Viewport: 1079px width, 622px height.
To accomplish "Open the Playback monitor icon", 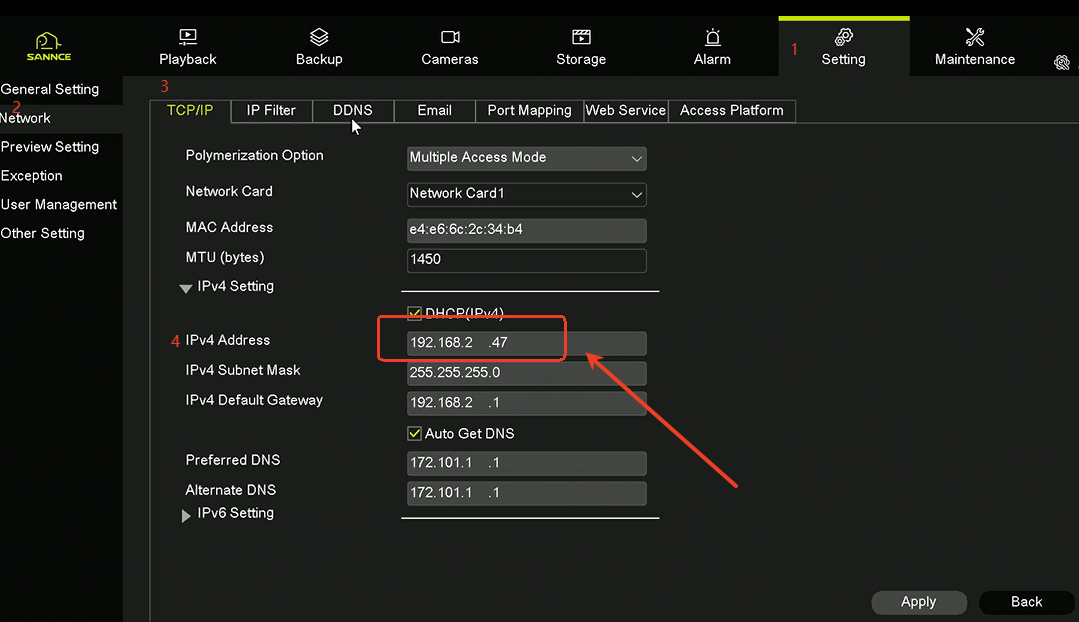I will coord(188,36).
